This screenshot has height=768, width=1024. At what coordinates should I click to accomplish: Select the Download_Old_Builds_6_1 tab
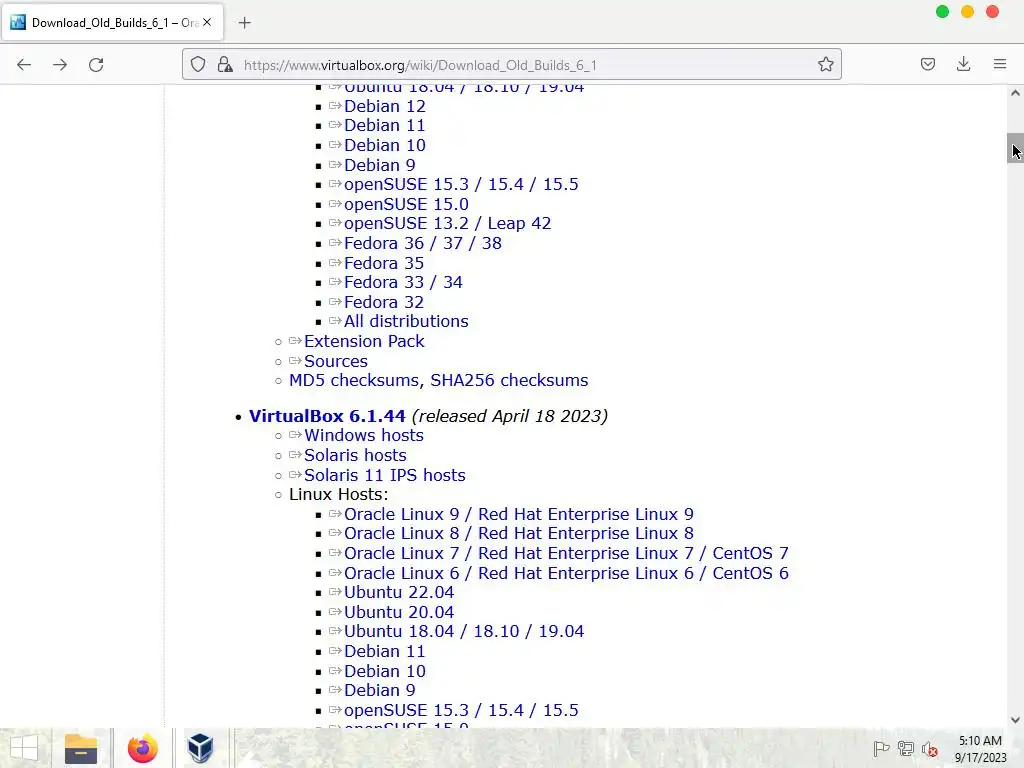(x=113, y=22)
